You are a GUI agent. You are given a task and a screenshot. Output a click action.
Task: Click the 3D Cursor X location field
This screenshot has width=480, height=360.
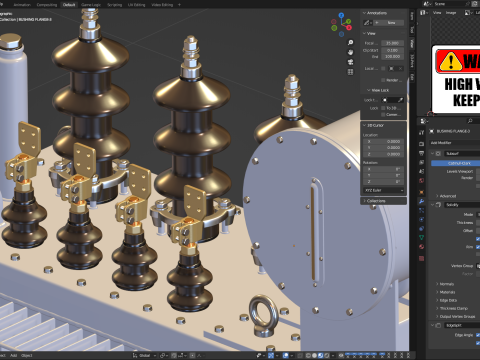pos(384,141)
